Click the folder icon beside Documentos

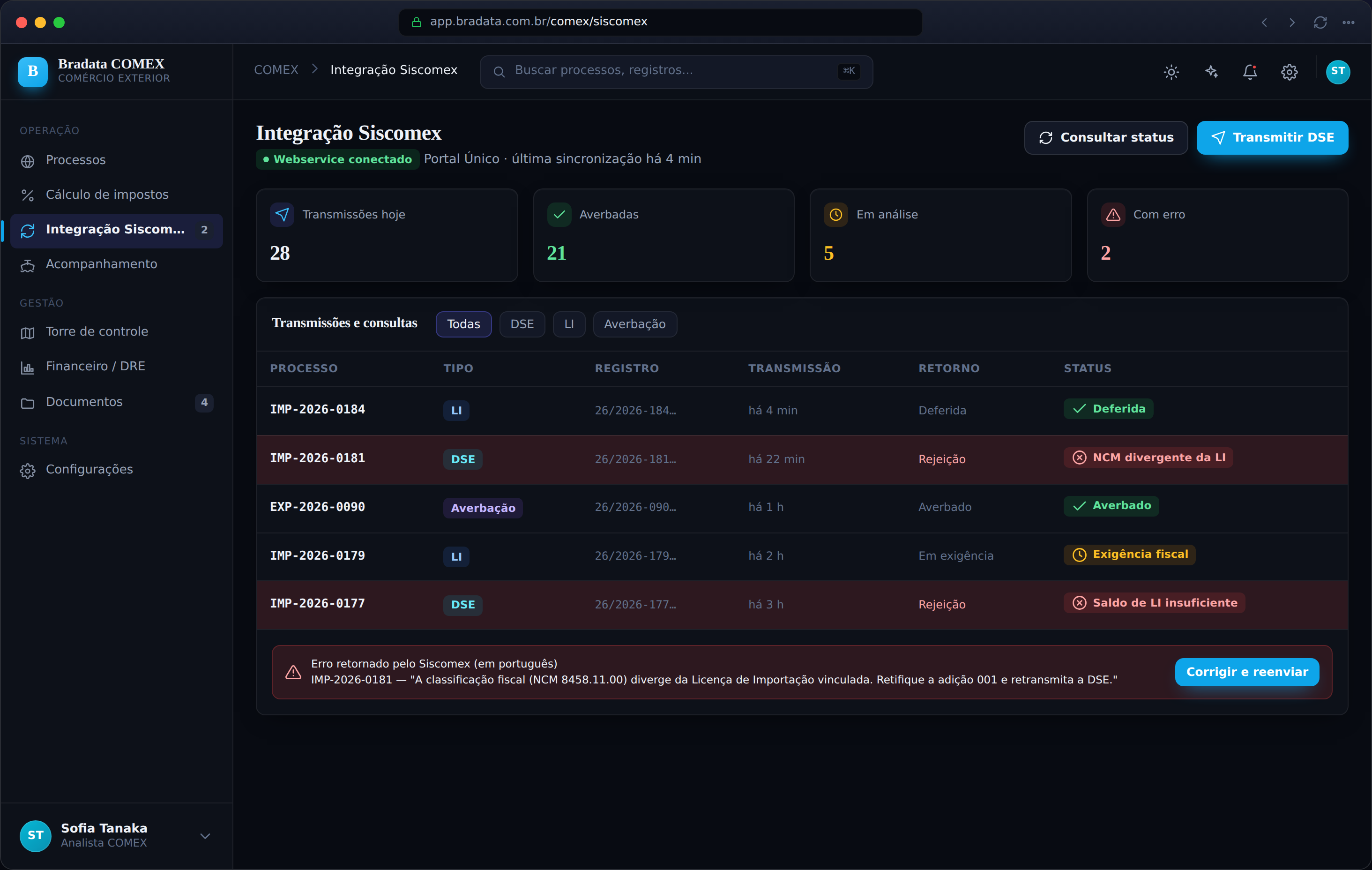pyautogui.click(x=27, y=403)
